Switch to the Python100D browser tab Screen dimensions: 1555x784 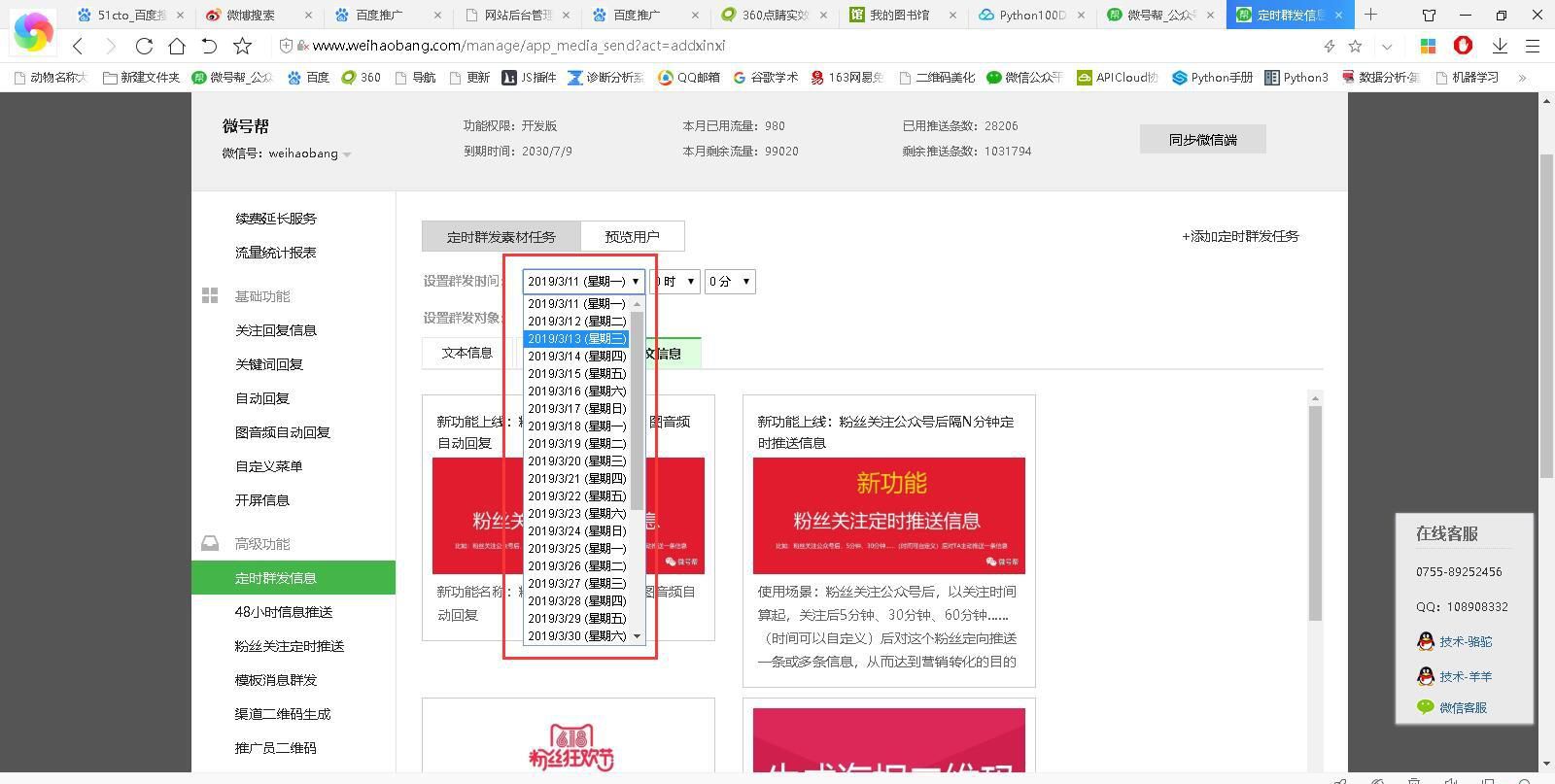click(1030, 16)
